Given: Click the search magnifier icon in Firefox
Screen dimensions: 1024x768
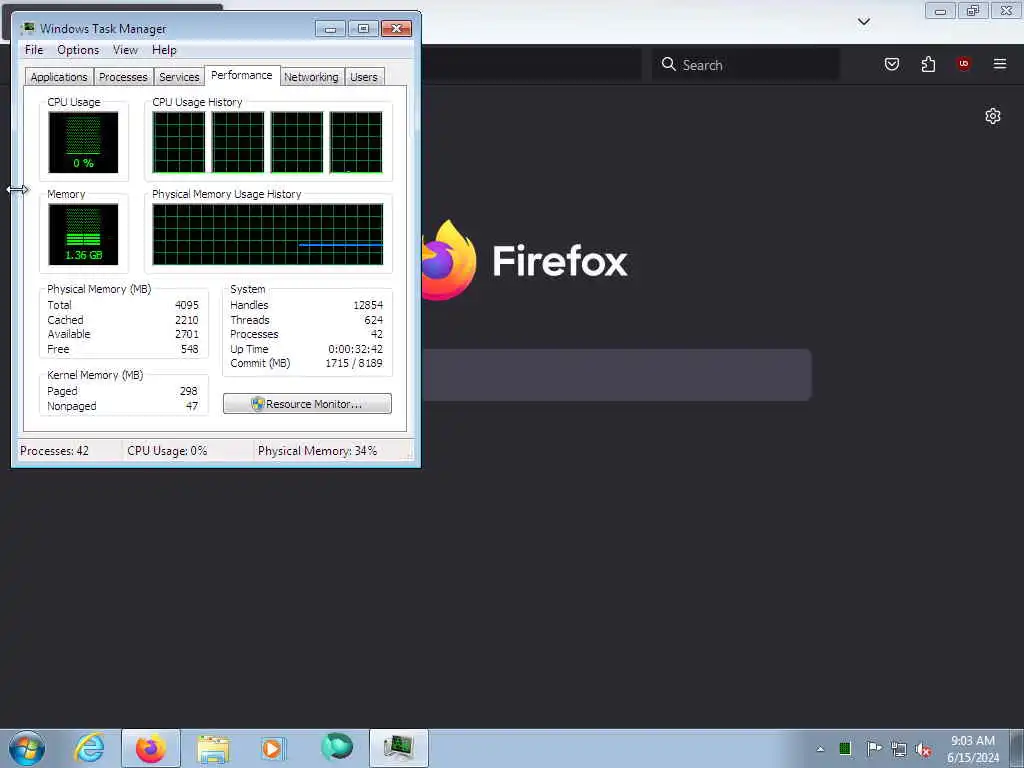Looking at the screenshot, I should coord(668,64).
